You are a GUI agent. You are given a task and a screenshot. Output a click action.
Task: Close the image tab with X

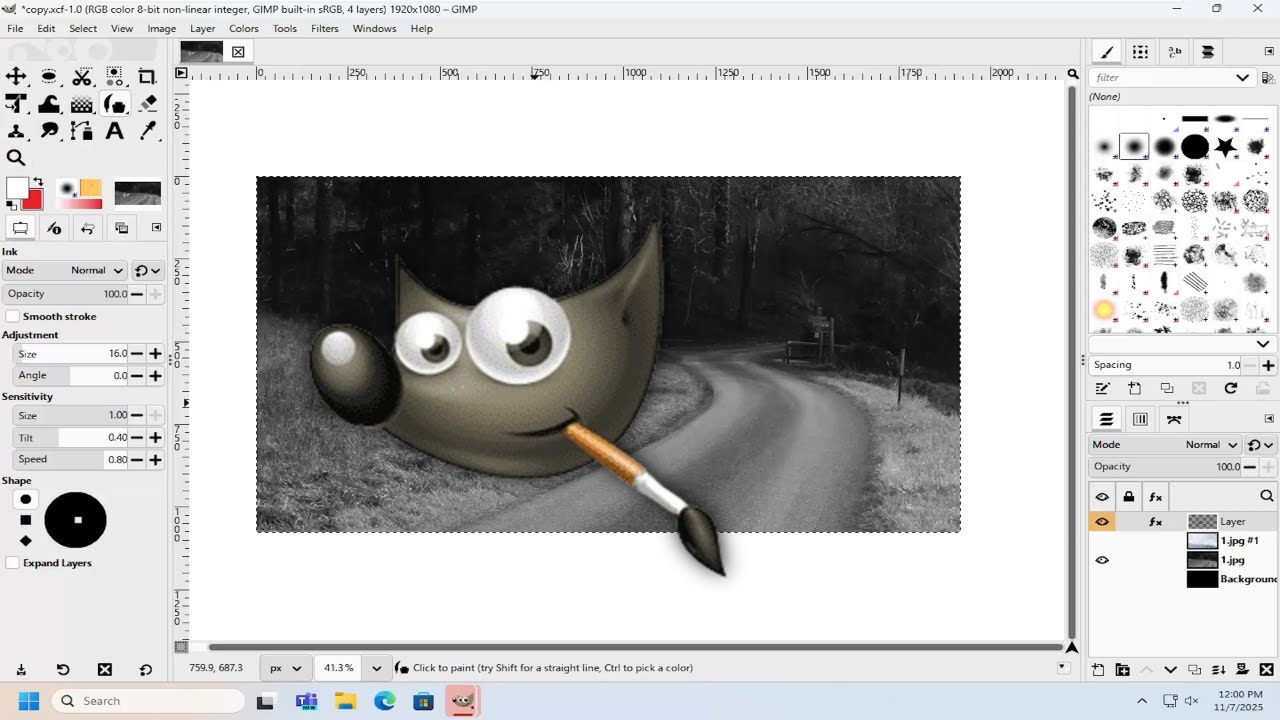pos(238,51)
